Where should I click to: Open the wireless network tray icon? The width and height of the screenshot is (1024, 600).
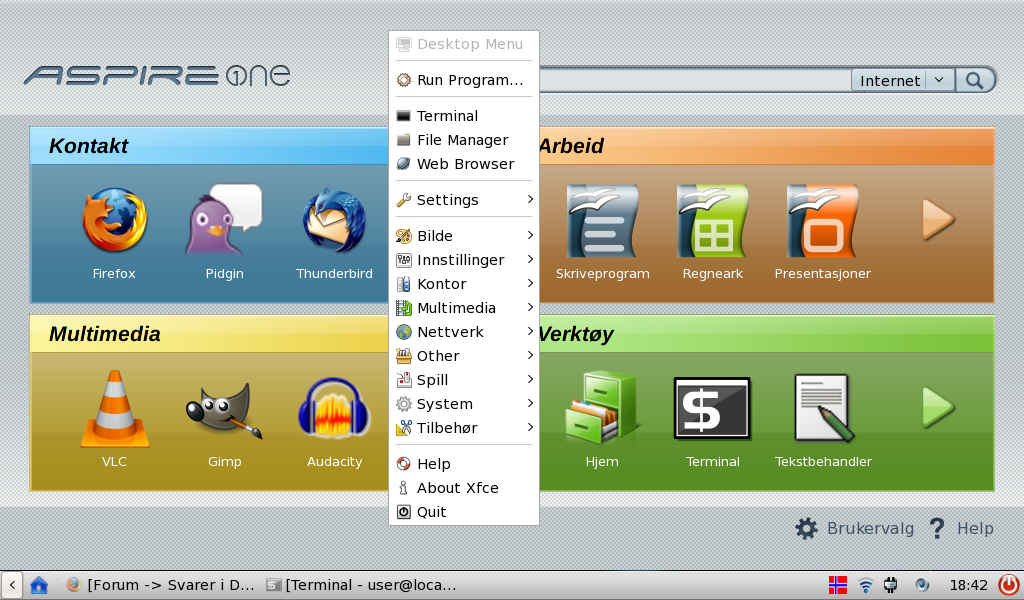pos(865,585)
